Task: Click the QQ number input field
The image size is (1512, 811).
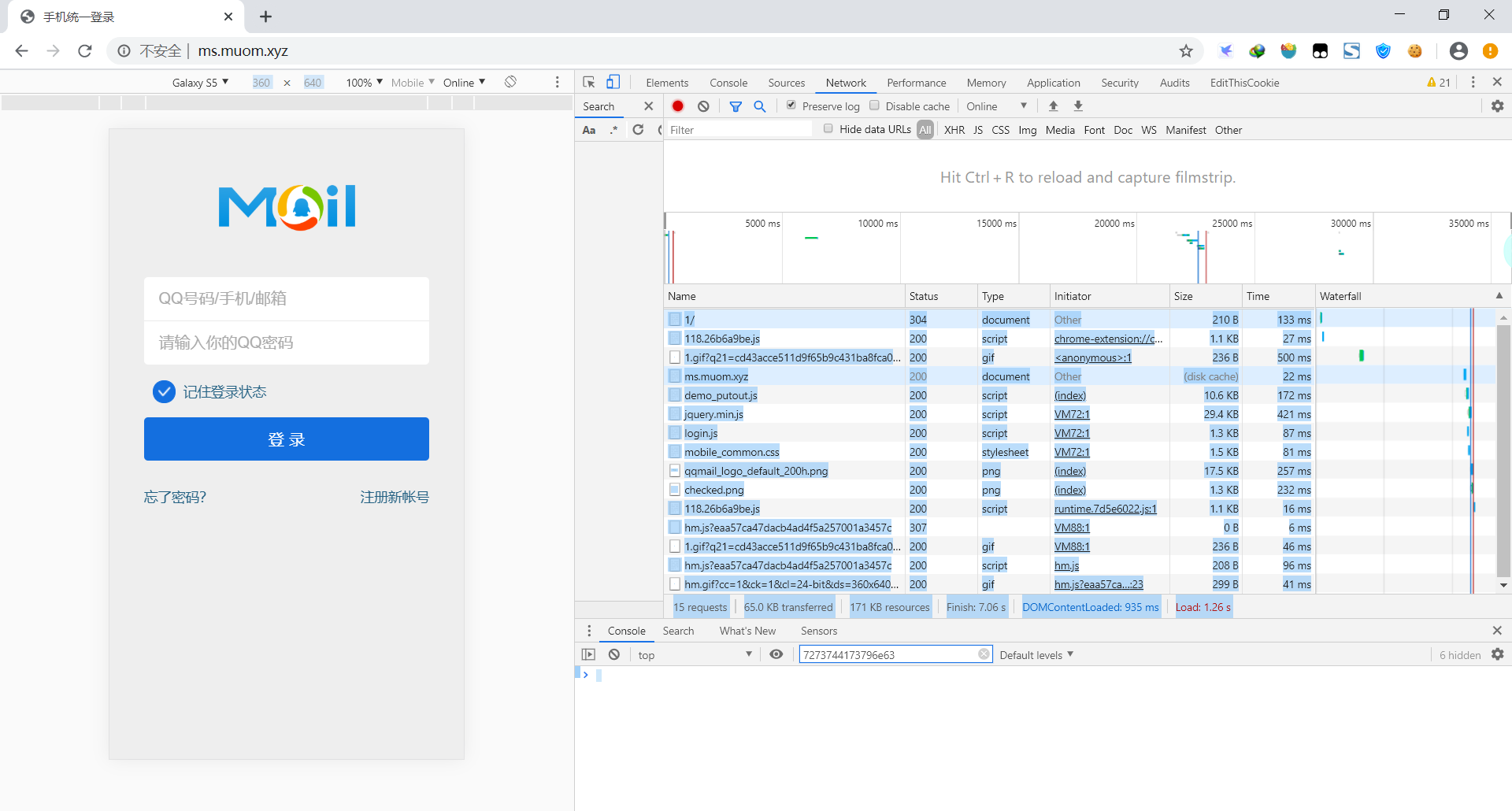Action: pos(287,298)
